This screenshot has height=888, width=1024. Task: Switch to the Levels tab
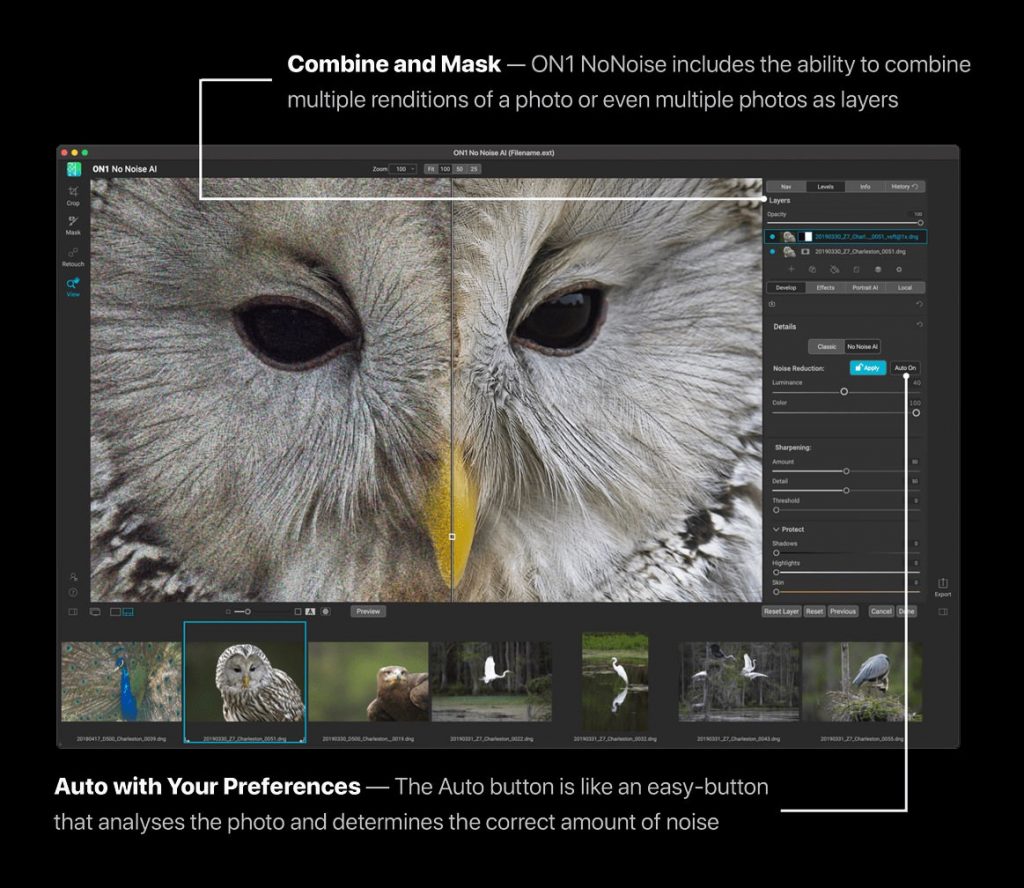point(825,187)
